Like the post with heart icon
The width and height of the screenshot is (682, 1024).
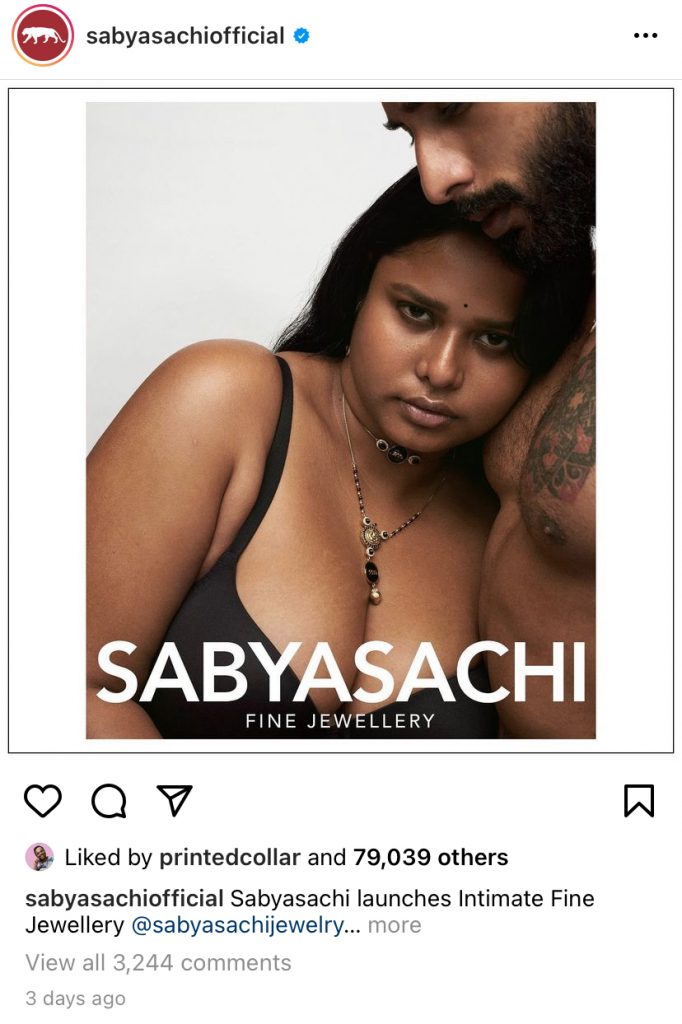pos(43,801)
